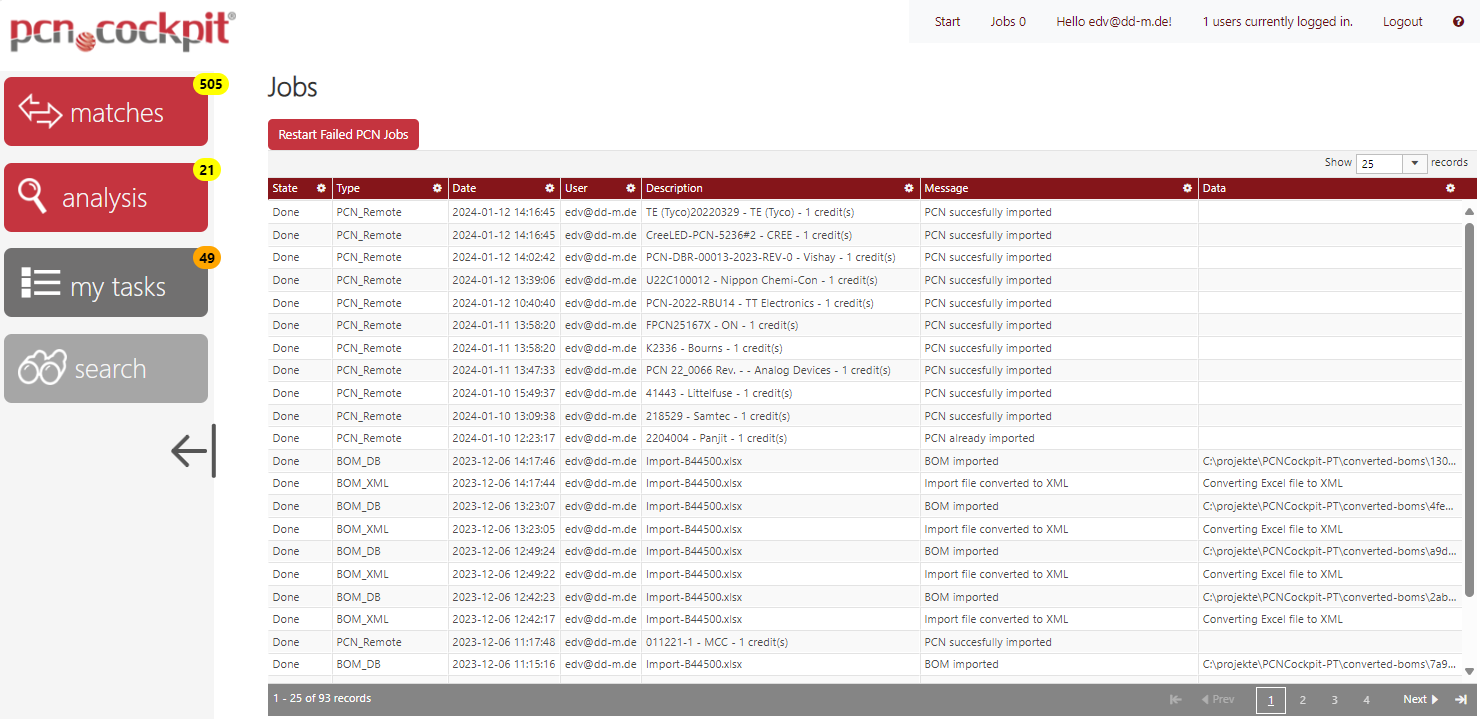
Task: Expand the Show records dropdown
Action: click(x=1414, y=163)
